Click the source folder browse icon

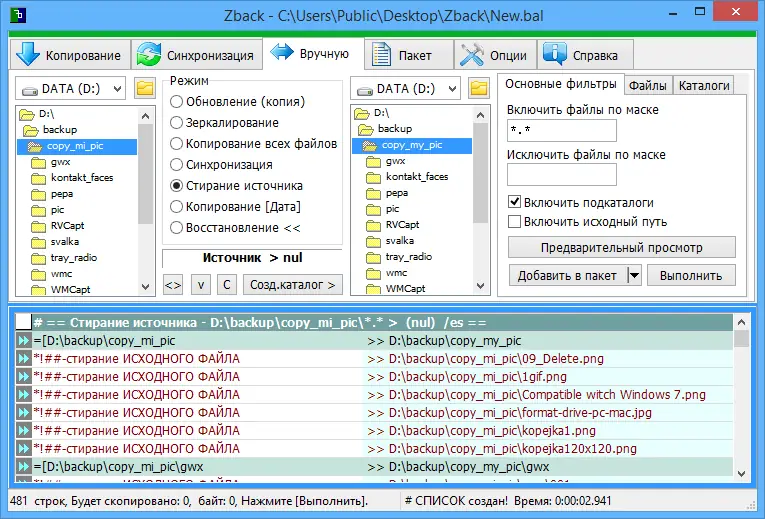145,88
